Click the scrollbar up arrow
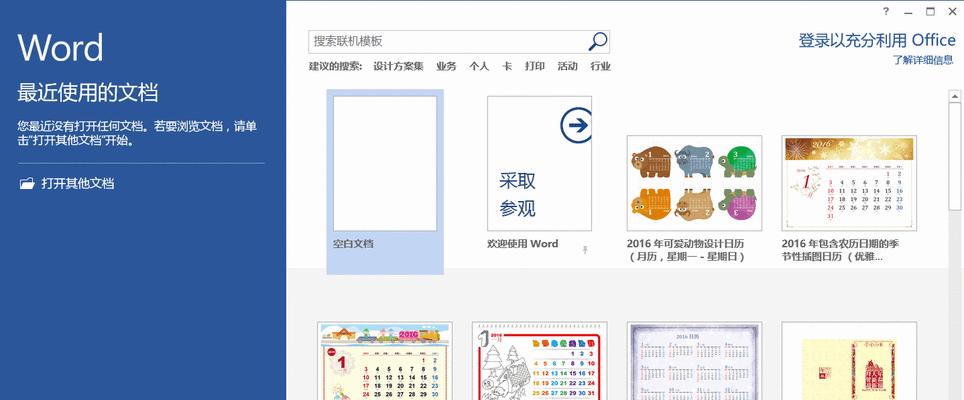The image size is (964, 400). coord(955,96)
